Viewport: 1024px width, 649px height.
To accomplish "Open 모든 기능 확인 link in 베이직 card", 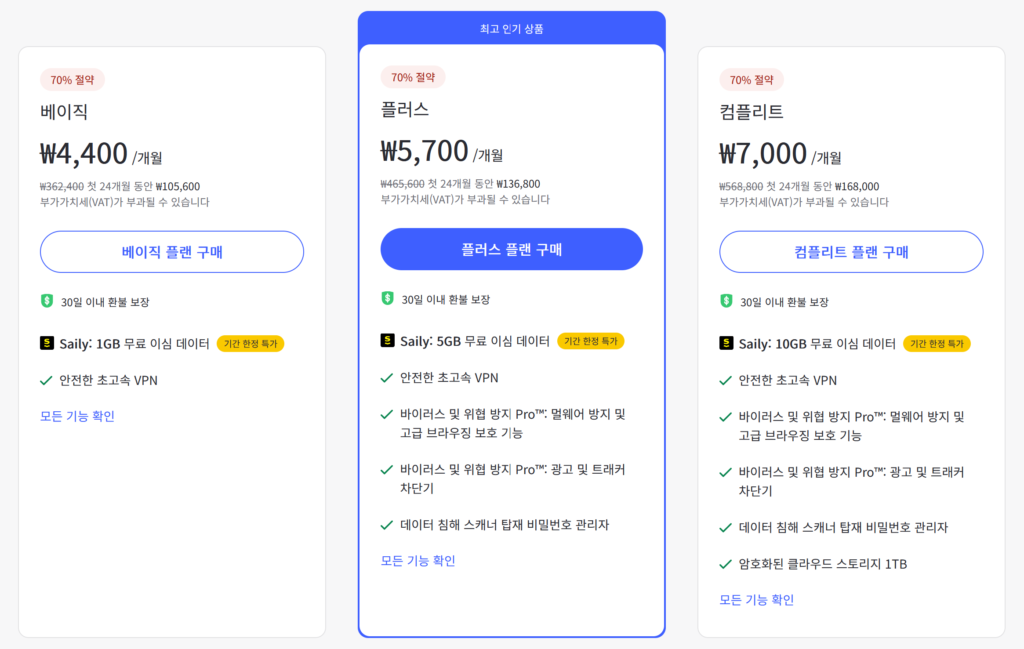I will (x=77, y=416).
